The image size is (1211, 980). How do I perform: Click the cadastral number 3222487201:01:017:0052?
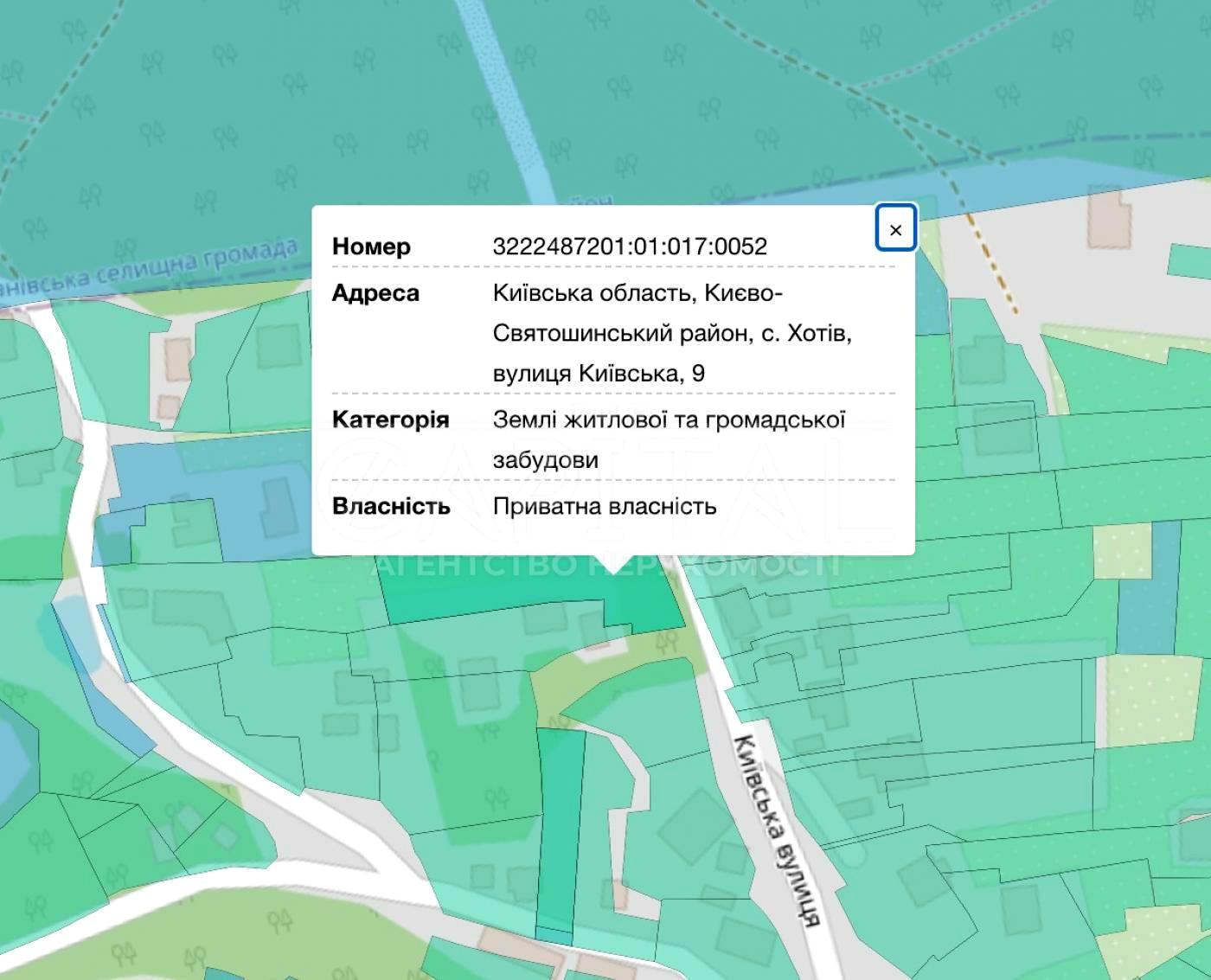tap(629, 247)
